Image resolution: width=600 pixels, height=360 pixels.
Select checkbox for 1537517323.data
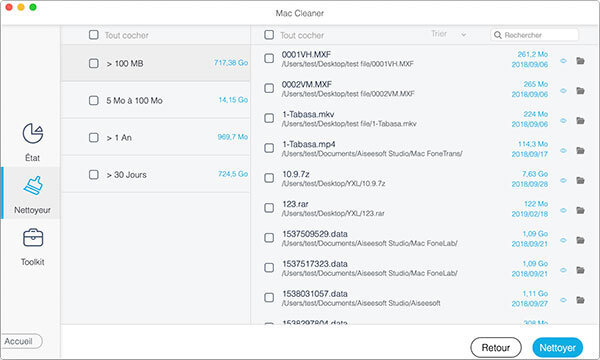[269, 267]
